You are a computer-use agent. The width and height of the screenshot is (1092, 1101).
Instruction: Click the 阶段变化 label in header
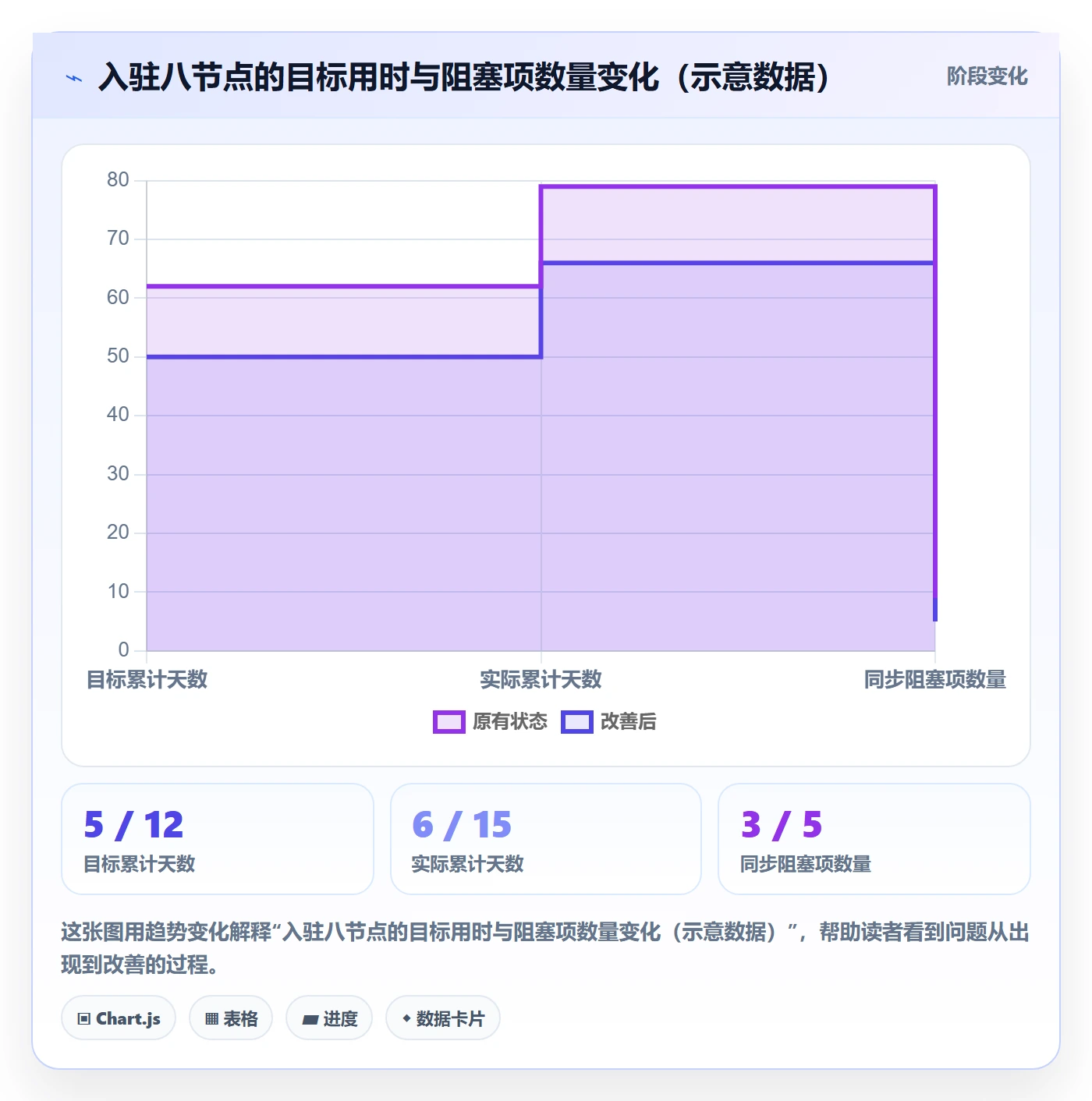pos(987,76)
